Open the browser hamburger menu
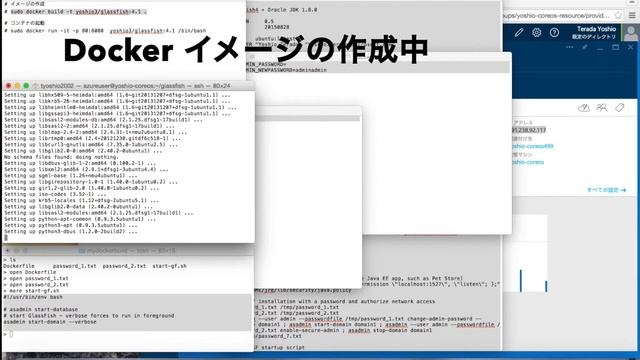Screen dimensions: 640x360 pos(632,16)
